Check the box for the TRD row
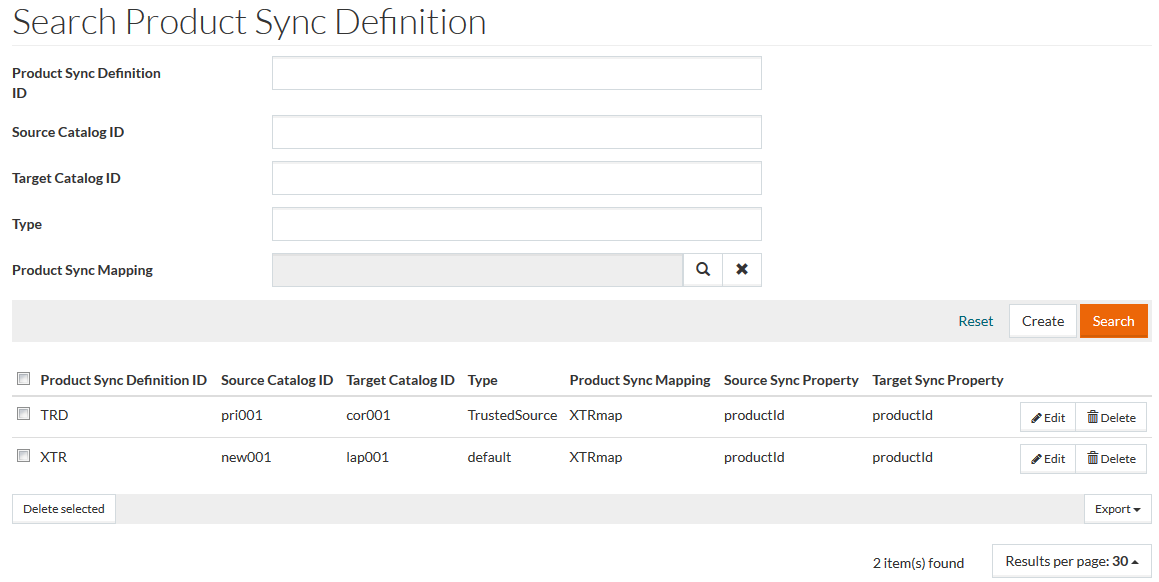 coord(23,414)
